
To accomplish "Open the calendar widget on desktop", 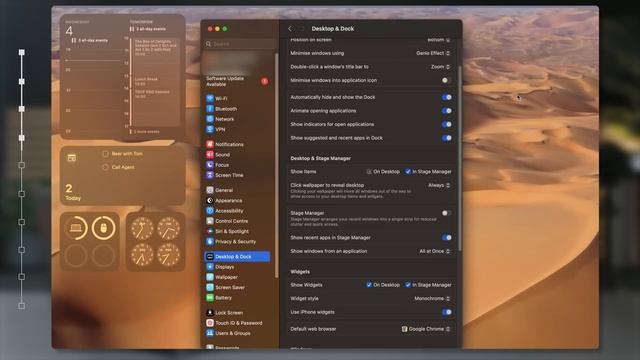I will tap(123, 76).
